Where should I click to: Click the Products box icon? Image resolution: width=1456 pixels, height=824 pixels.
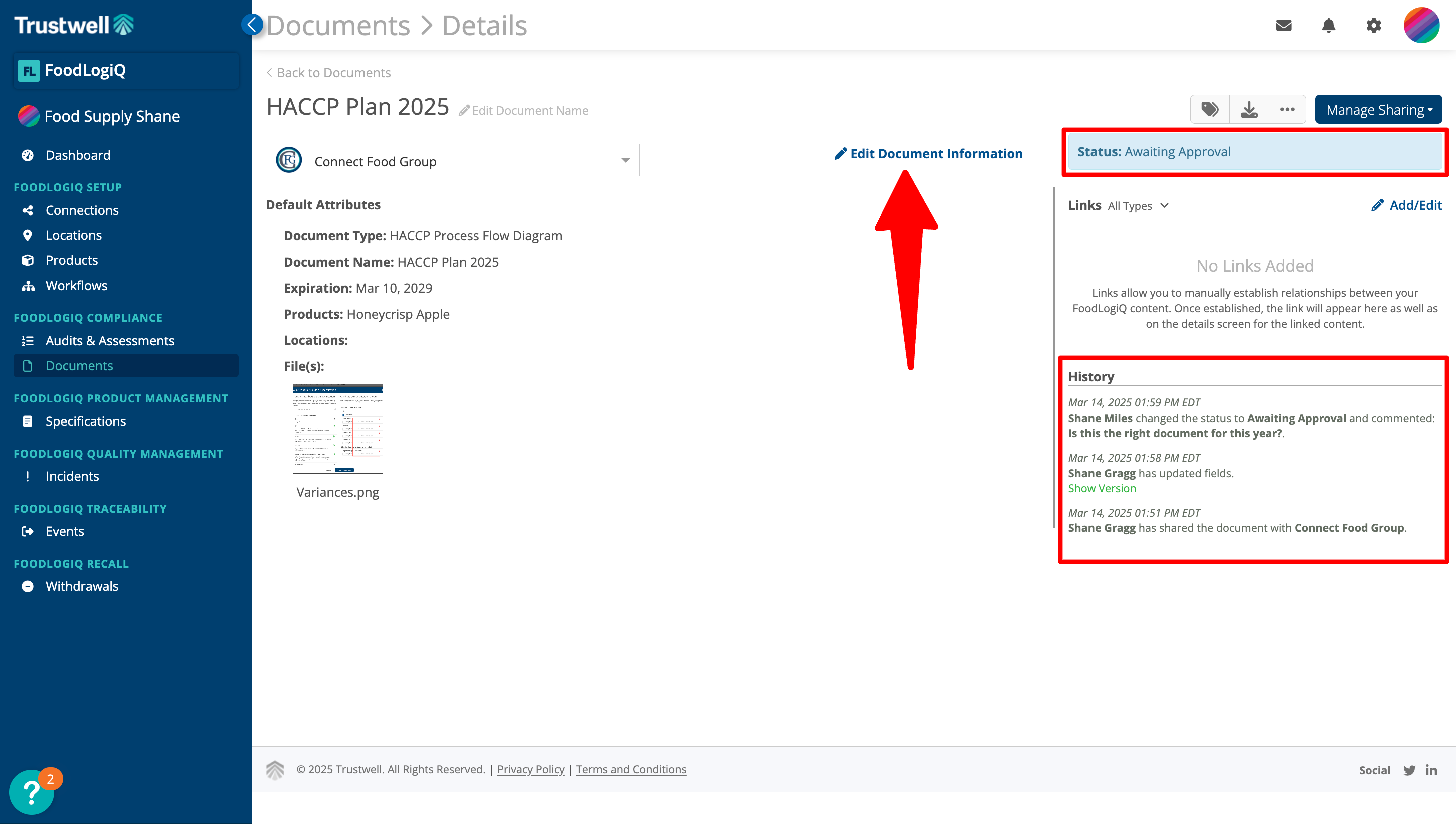pos(27,260)
